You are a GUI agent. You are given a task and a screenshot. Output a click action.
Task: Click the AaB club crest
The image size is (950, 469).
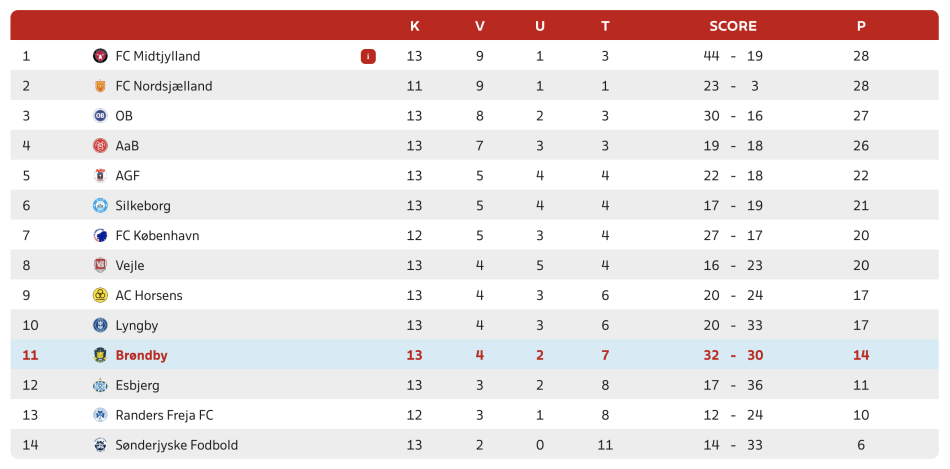(100, 146)
